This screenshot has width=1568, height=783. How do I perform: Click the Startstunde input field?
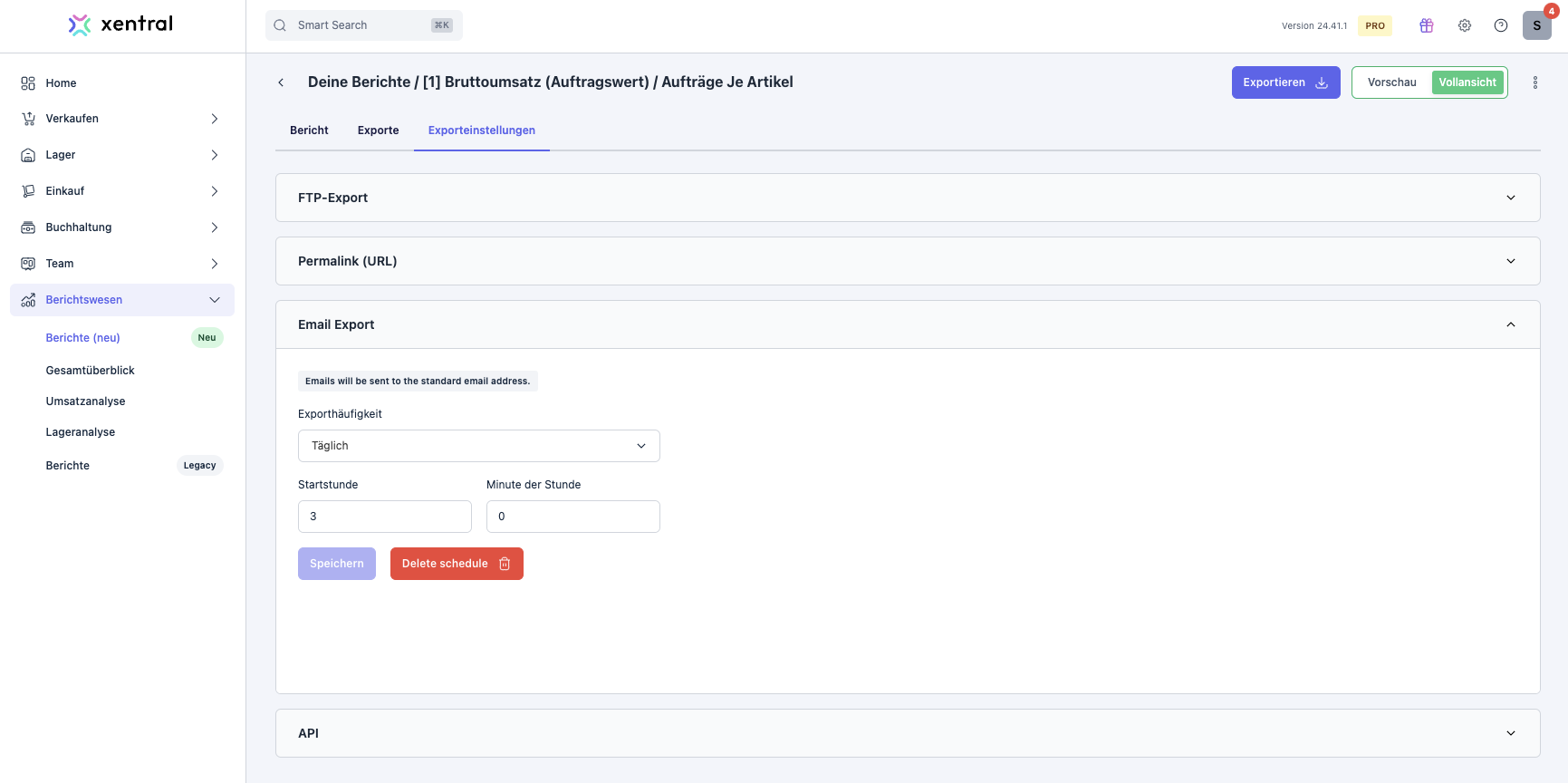[384, 517]
